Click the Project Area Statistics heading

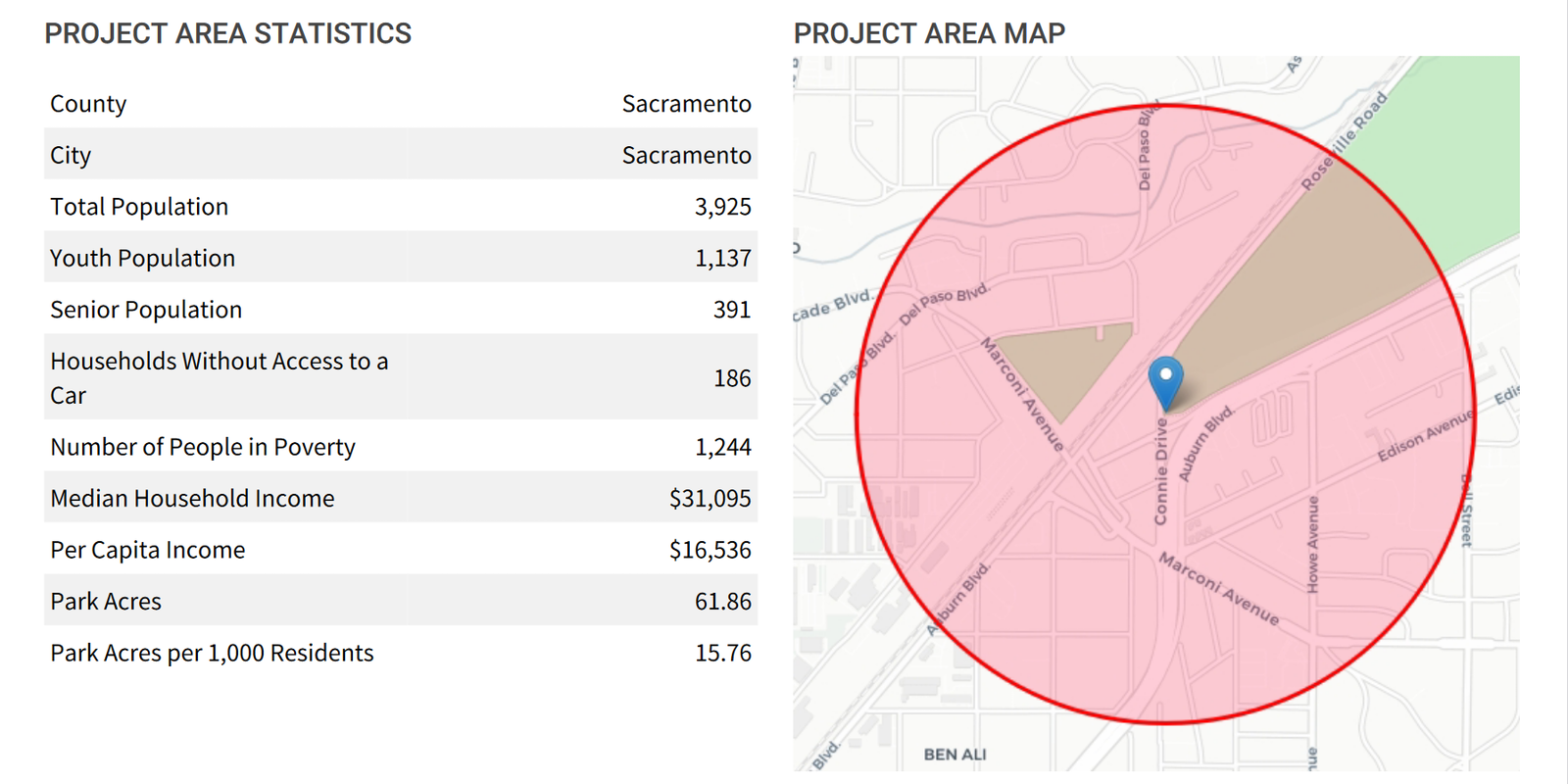[x=227, y=33]
